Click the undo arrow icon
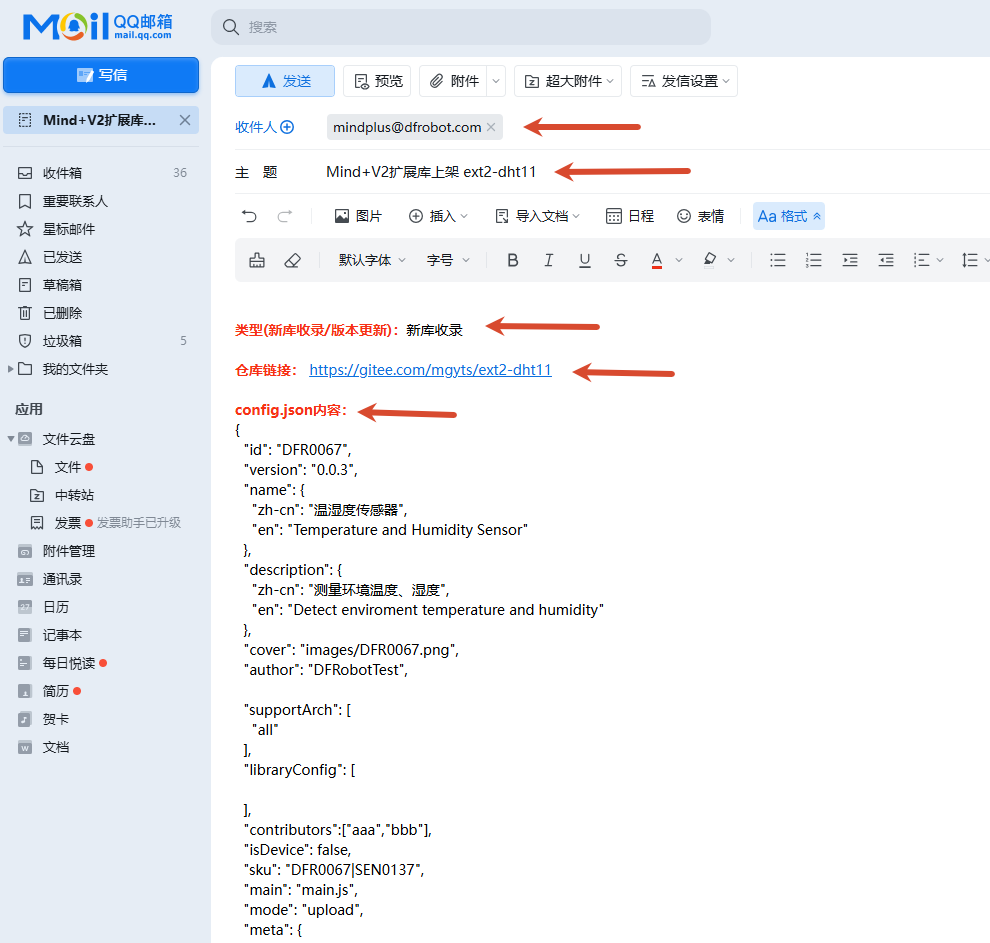This screenshot has height=943, width=990. [x=249, y=216]
